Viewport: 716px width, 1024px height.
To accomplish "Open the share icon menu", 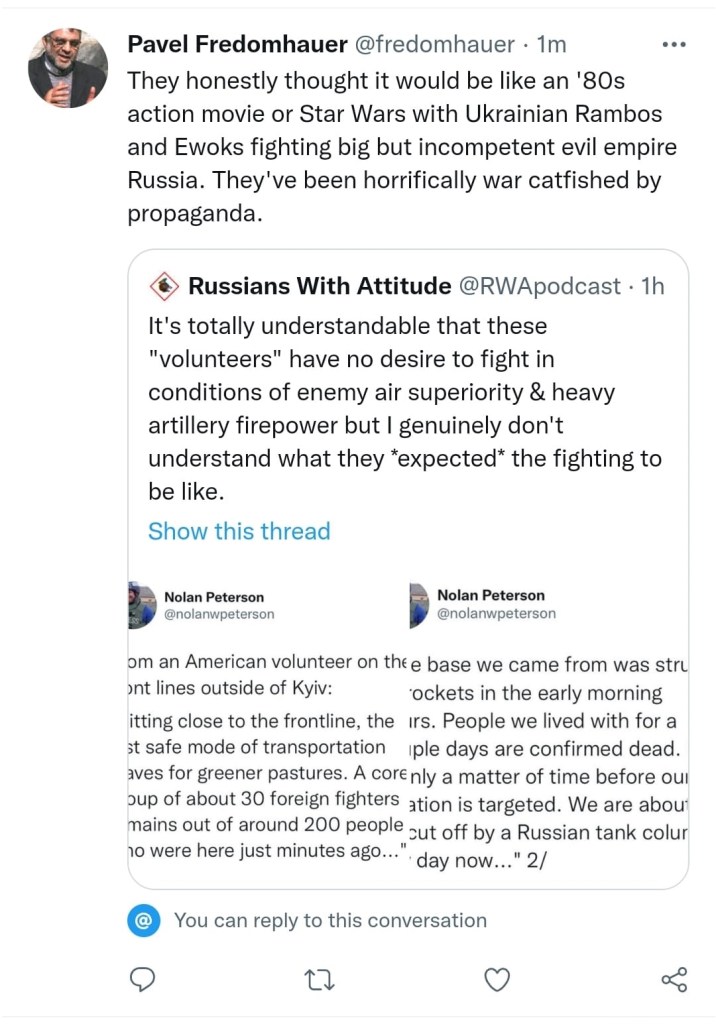I will coord(675,979).
